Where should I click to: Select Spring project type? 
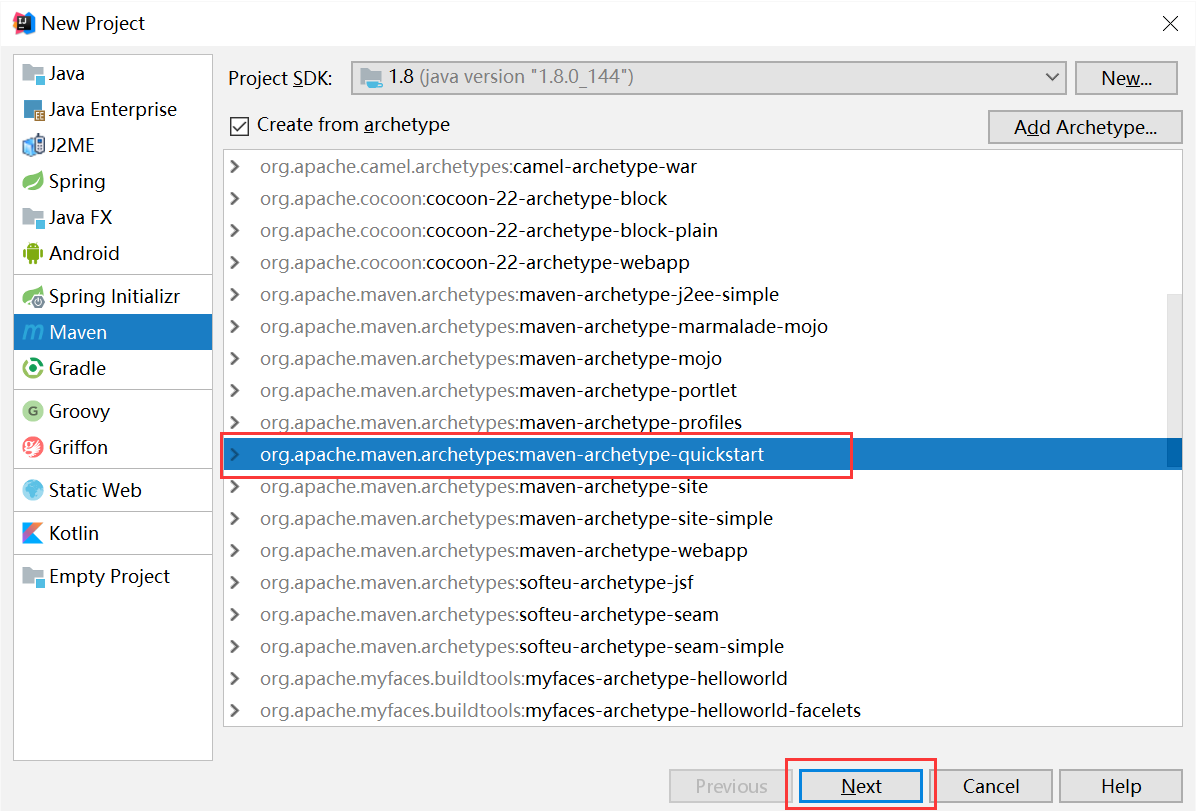(x=113, y=181)
